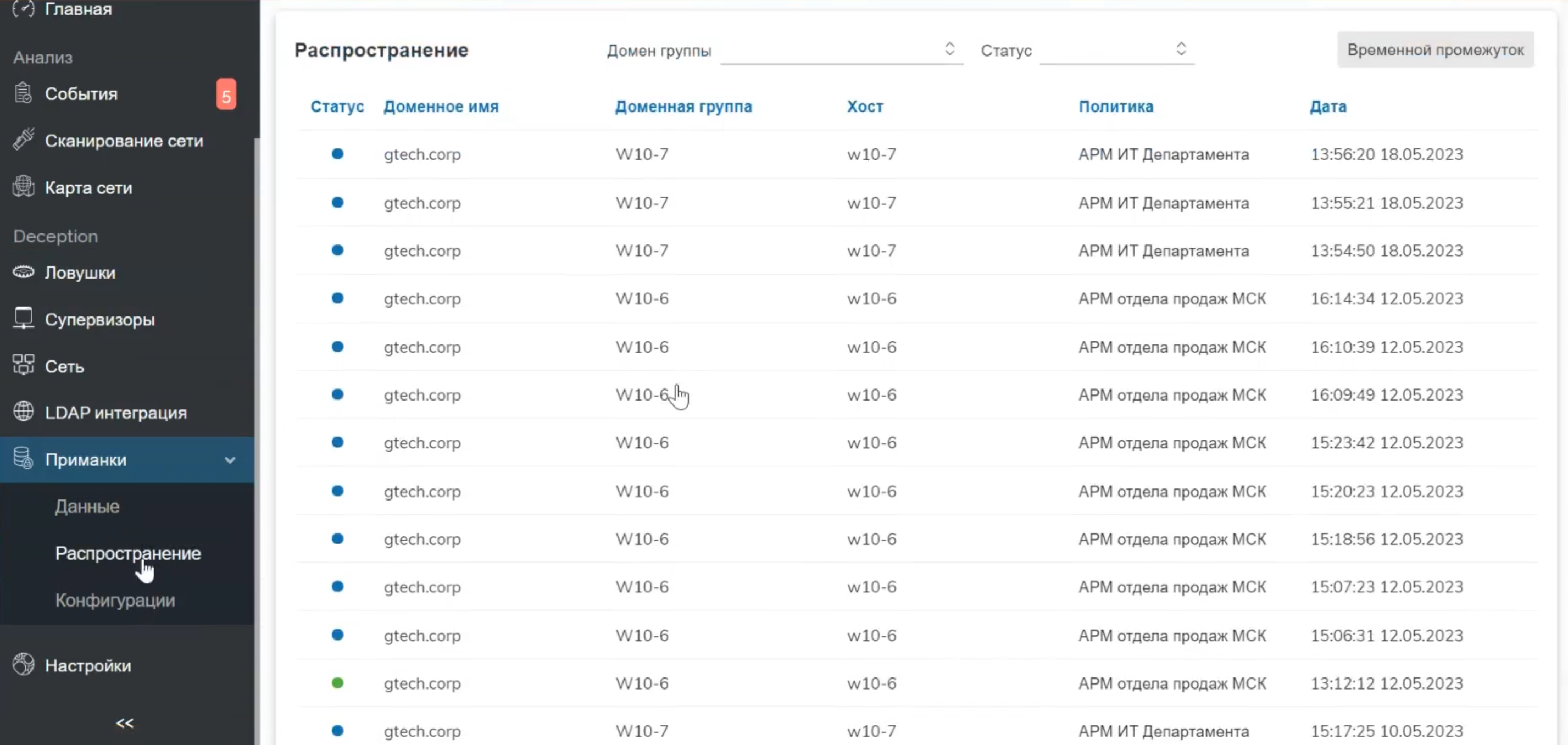This screenshot has width=1568, height=745.
Task: Open the Домен группы dropdown
Action: [x=841, y=50]
